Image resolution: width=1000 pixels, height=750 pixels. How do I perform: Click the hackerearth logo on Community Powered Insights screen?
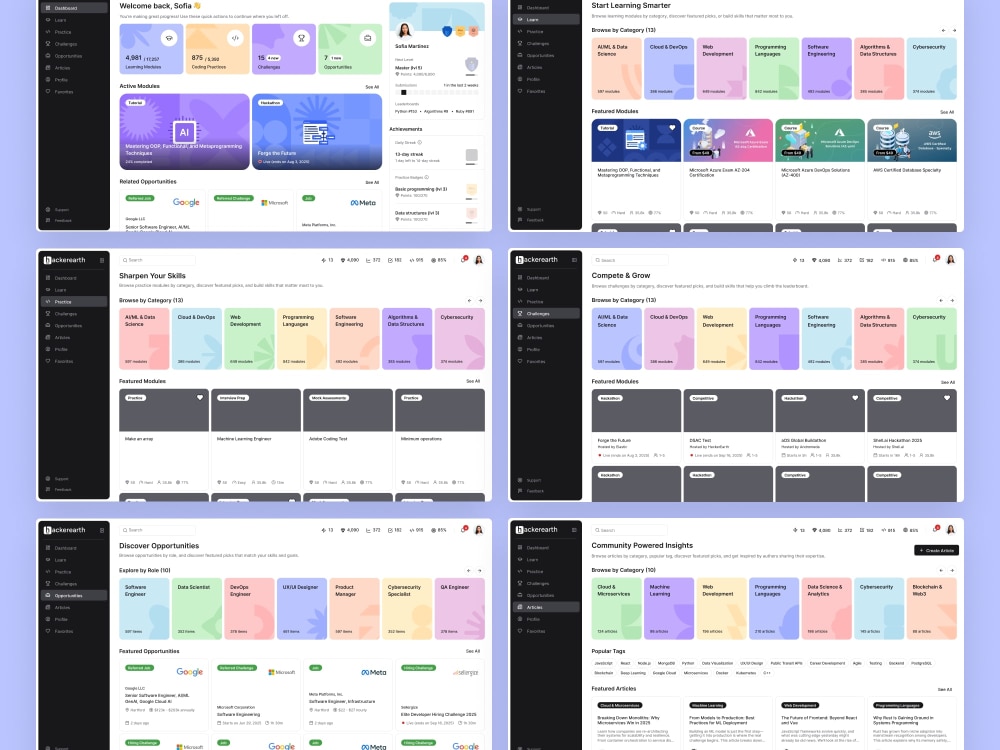point(536,529)
